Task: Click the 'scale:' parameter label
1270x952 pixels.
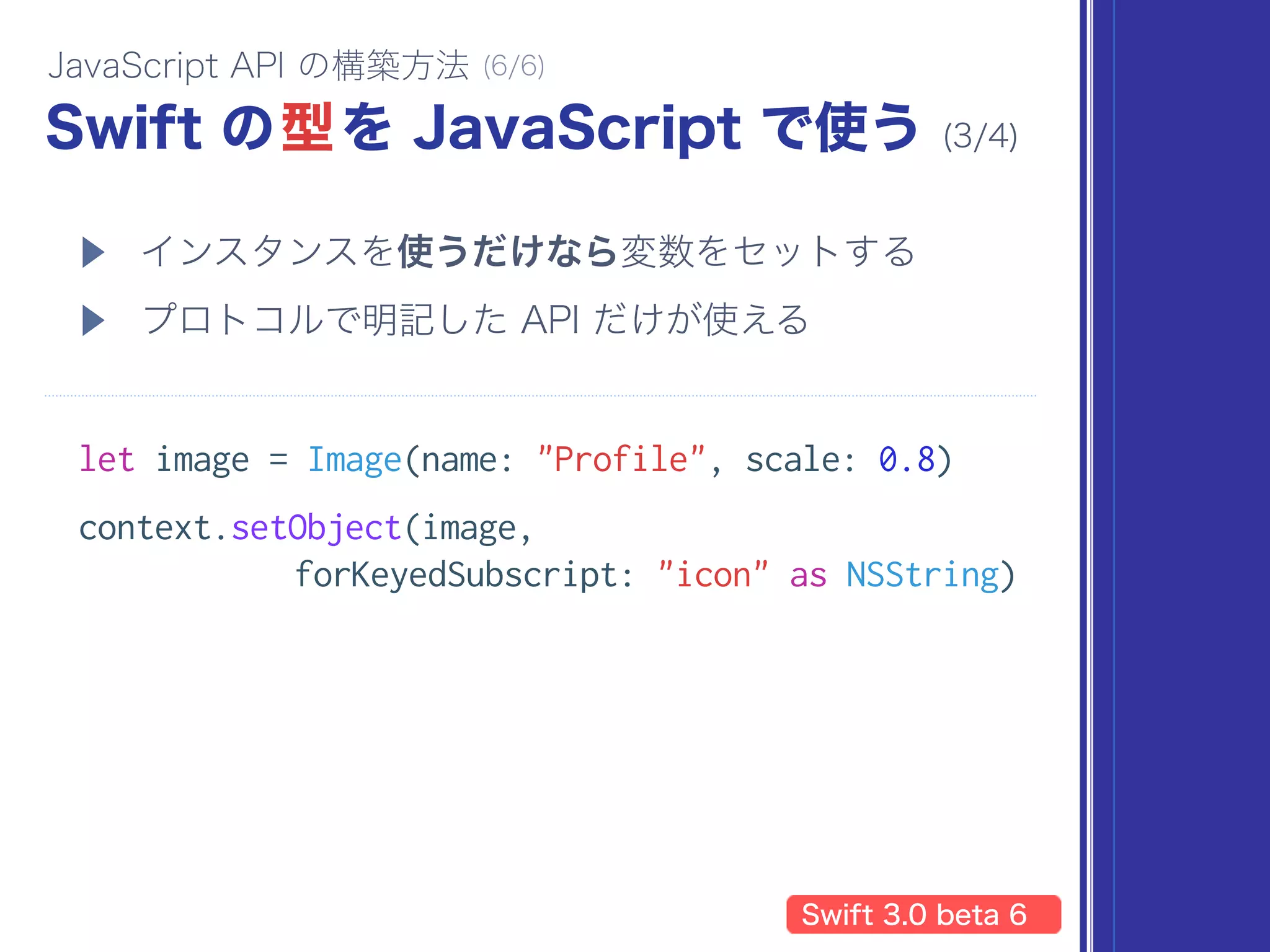Action: (x=800, y=460)
